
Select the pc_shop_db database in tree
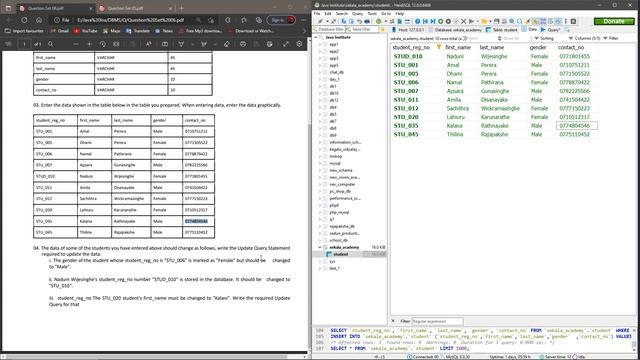[340, 191]
